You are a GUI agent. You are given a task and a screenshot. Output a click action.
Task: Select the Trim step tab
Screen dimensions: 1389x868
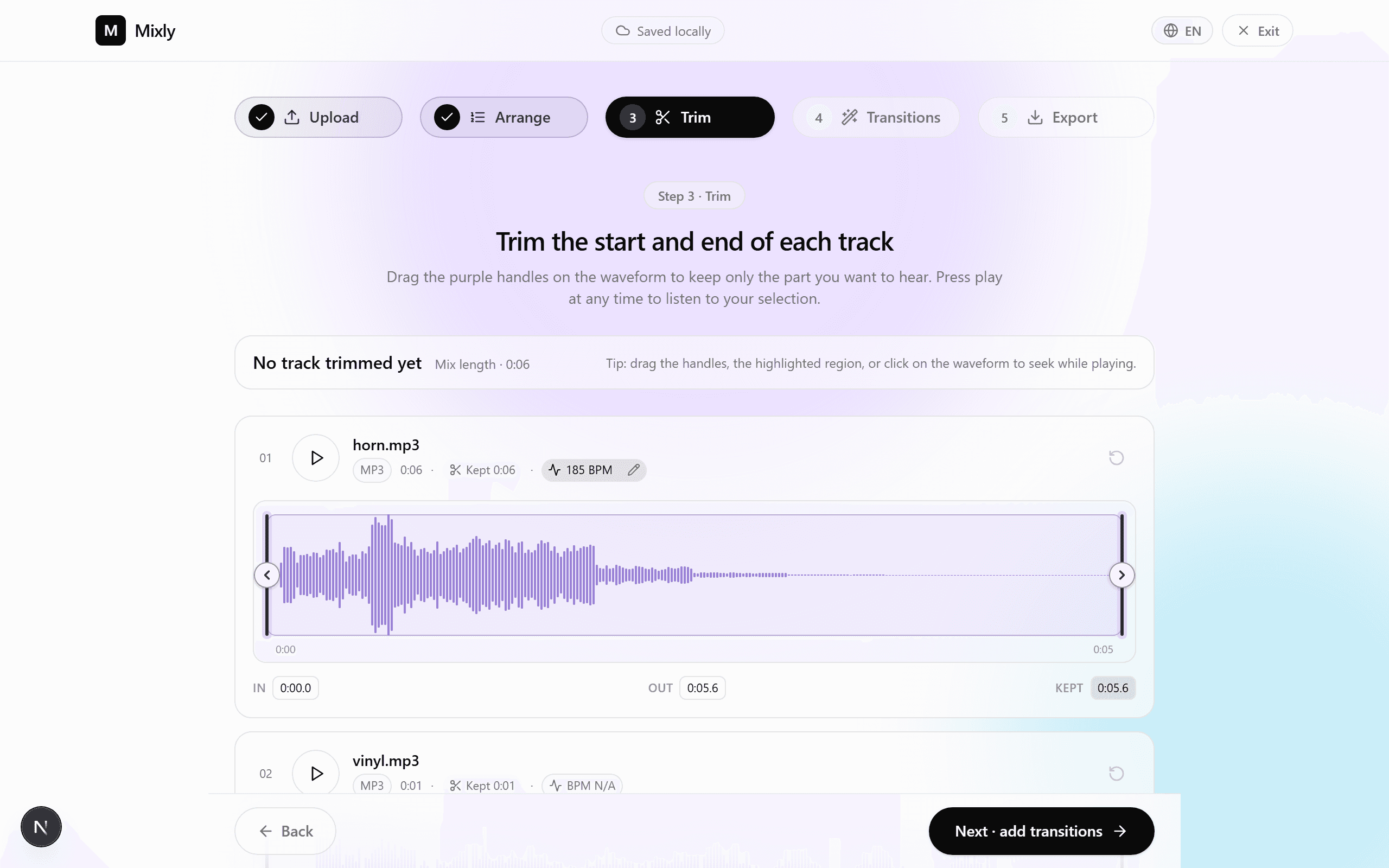point(689,117)
